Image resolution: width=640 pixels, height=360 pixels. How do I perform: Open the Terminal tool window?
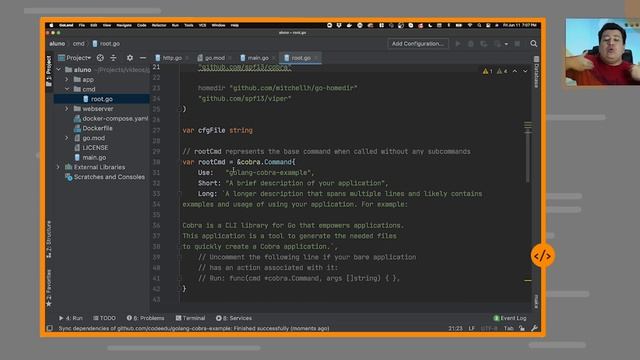click(190, 318)
